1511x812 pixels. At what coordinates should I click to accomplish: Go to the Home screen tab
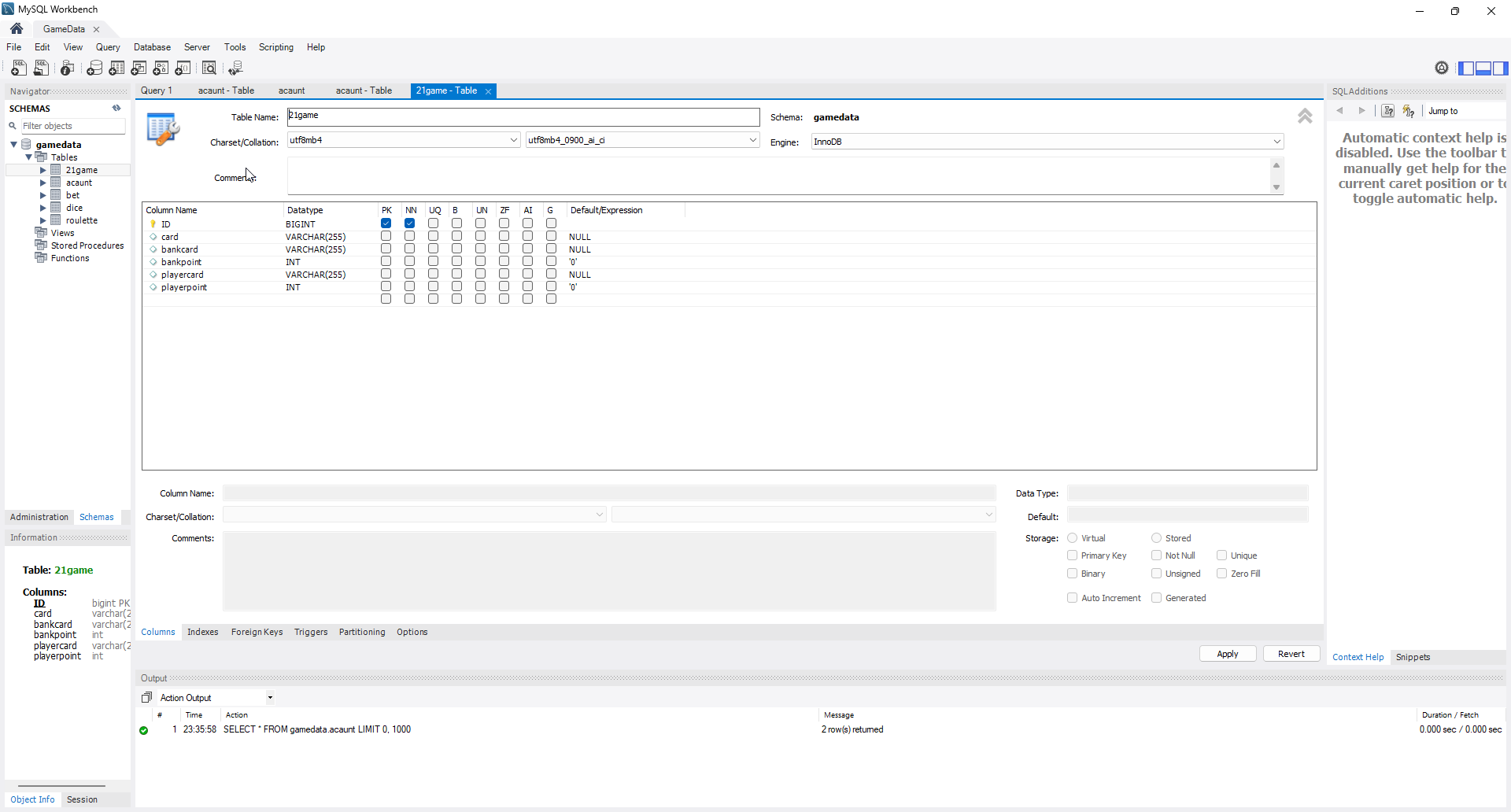tap(17, 28)
